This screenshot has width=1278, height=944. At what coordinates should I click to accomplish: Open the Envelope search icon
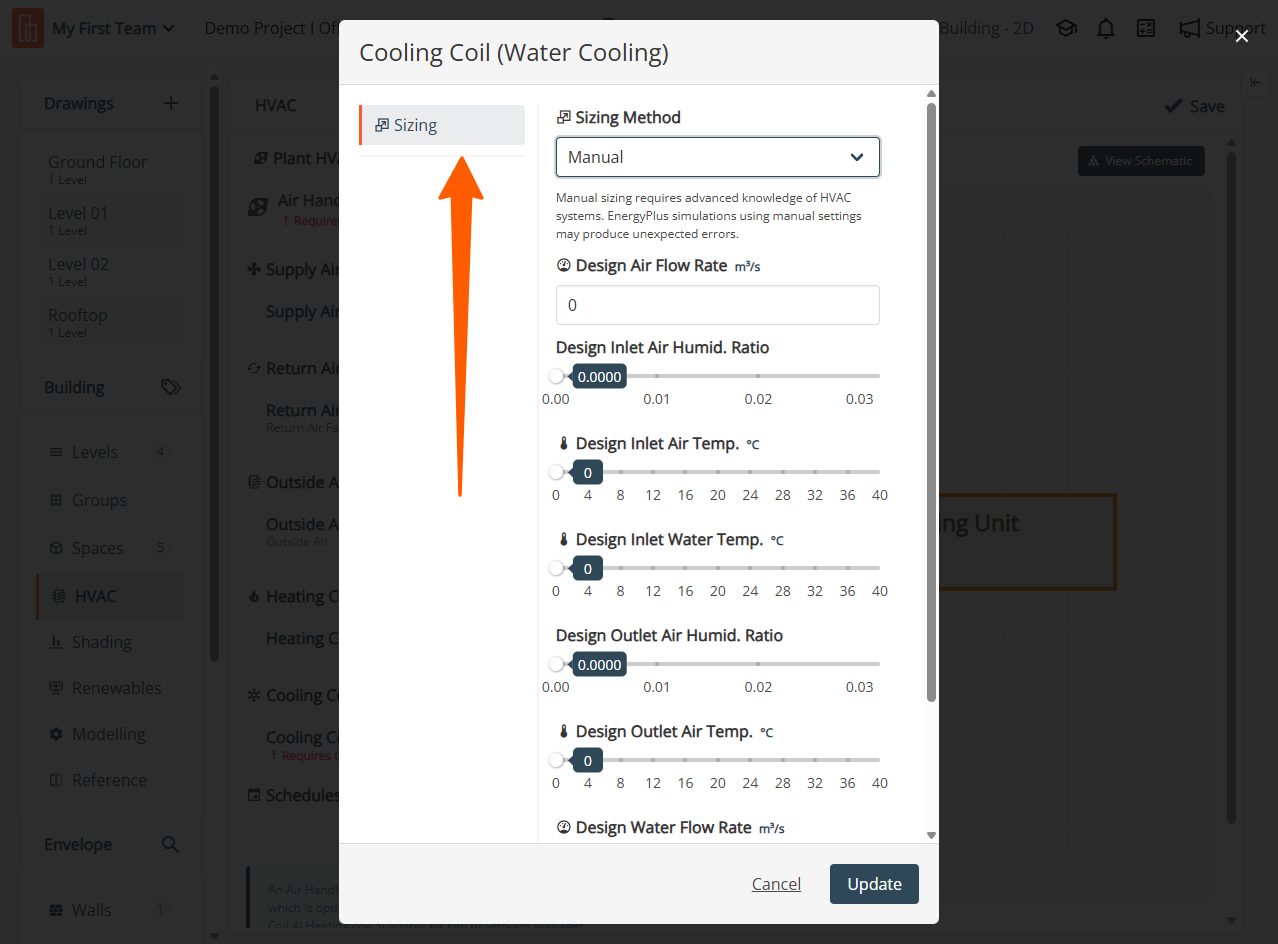click(171, 845)
